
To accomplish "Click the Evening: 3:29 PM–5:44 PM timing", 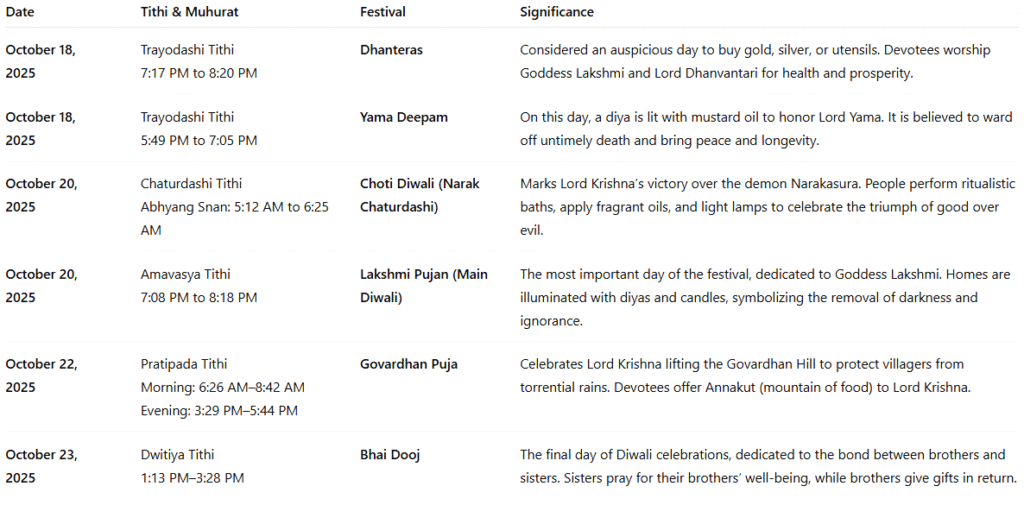I will point(219,410).
